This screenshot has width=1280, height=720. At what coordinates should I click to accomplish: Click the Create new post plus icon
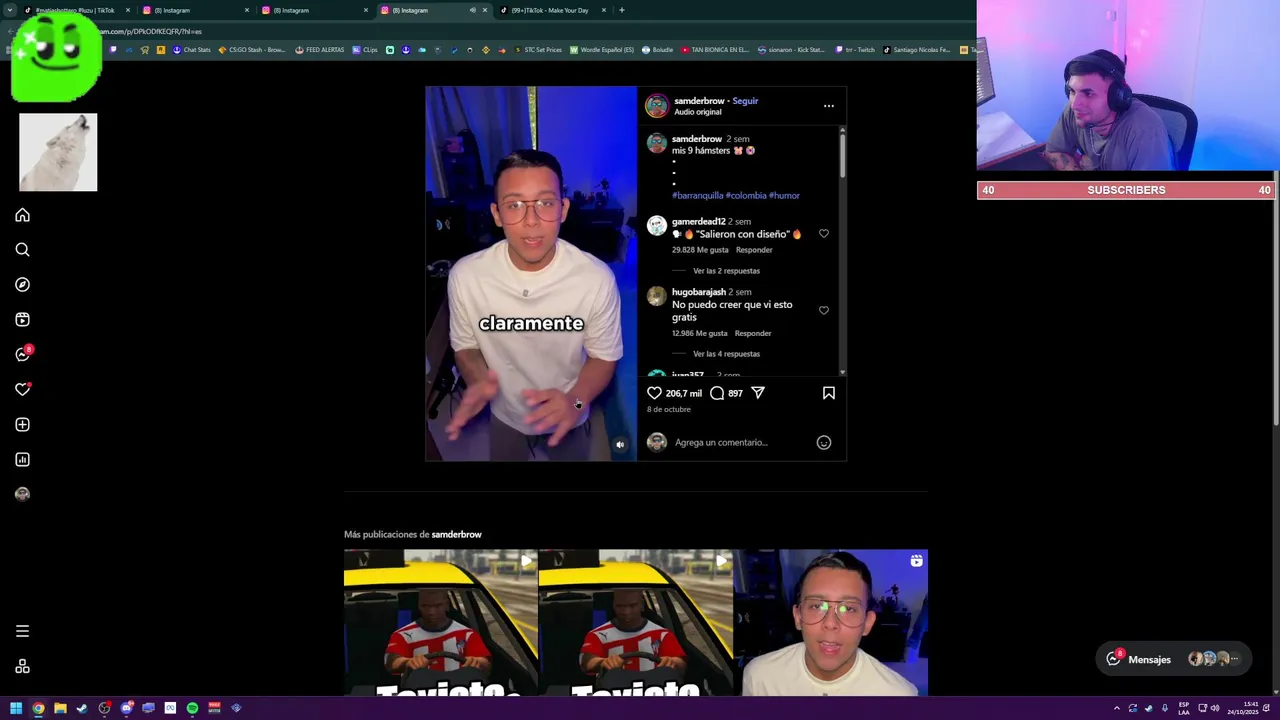click(22, 425)
